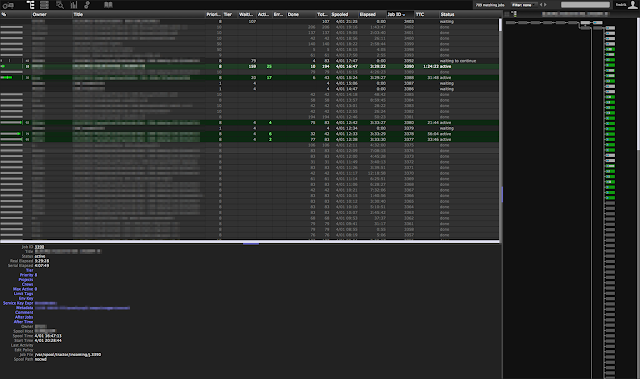
Task: Go to previous page with left arrow
Action: click(x=541, y=5)
